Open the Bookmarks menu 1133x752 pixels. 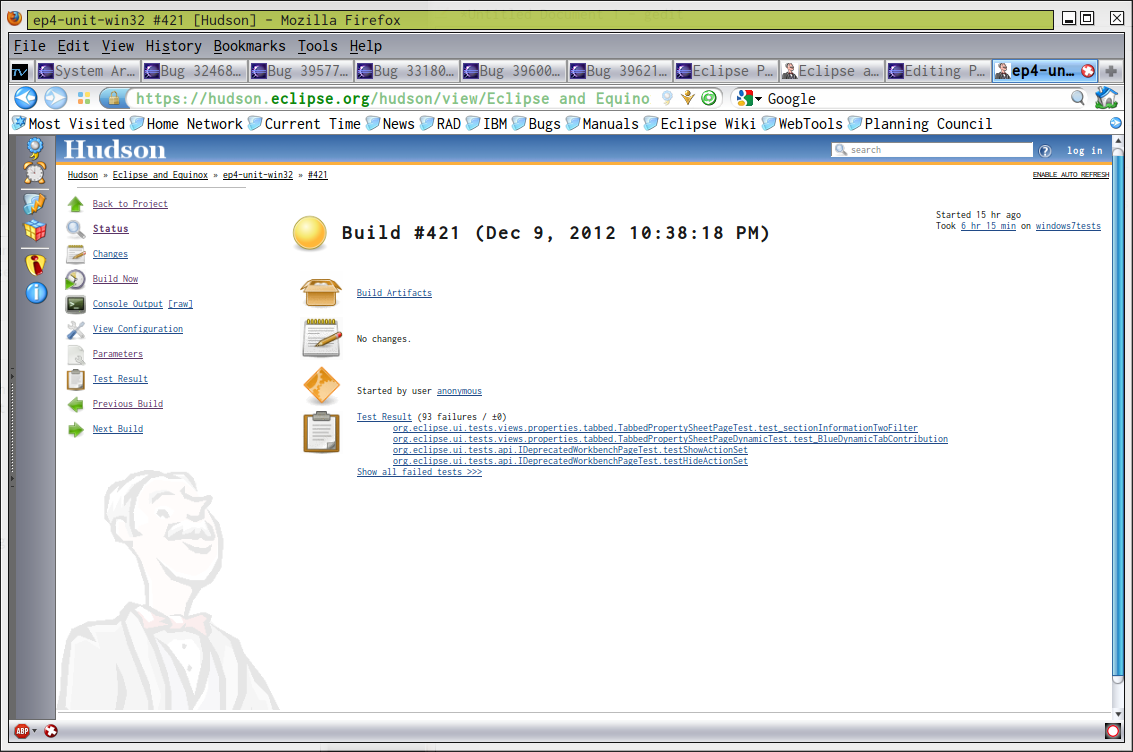[x=249, y=46]
